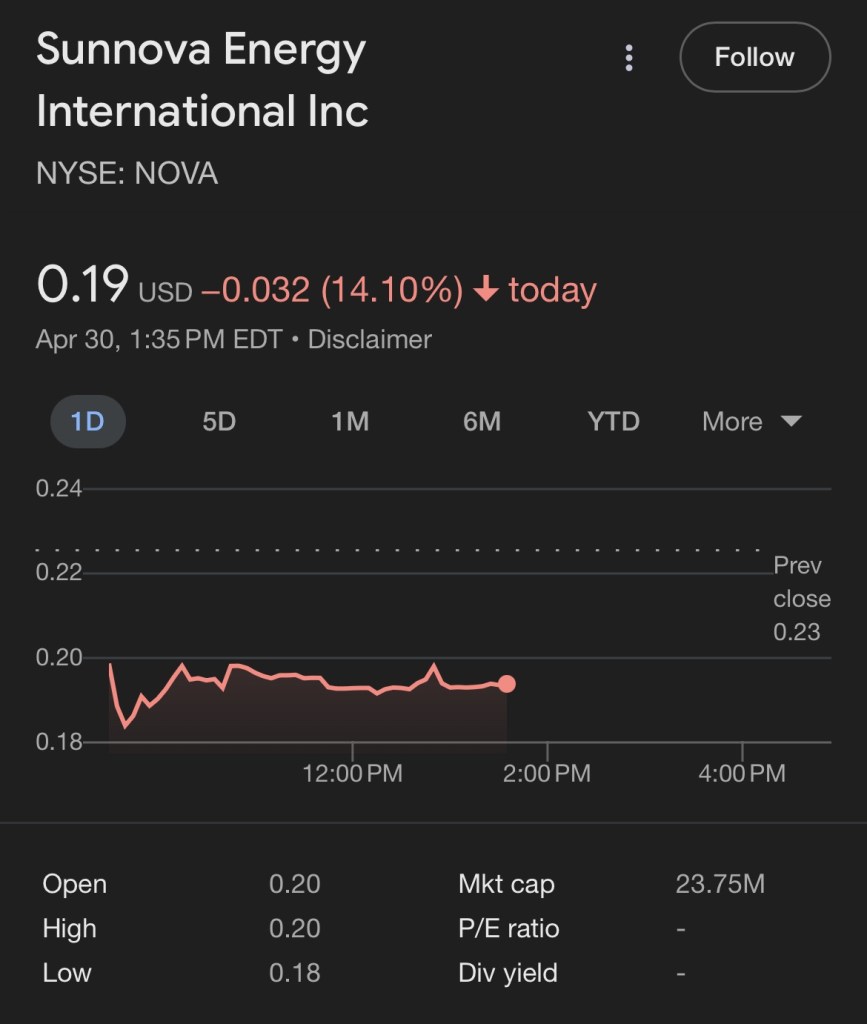Select the YTD range tab
Viewport: 867px width, 1024px height.
[x=613, y=422]
